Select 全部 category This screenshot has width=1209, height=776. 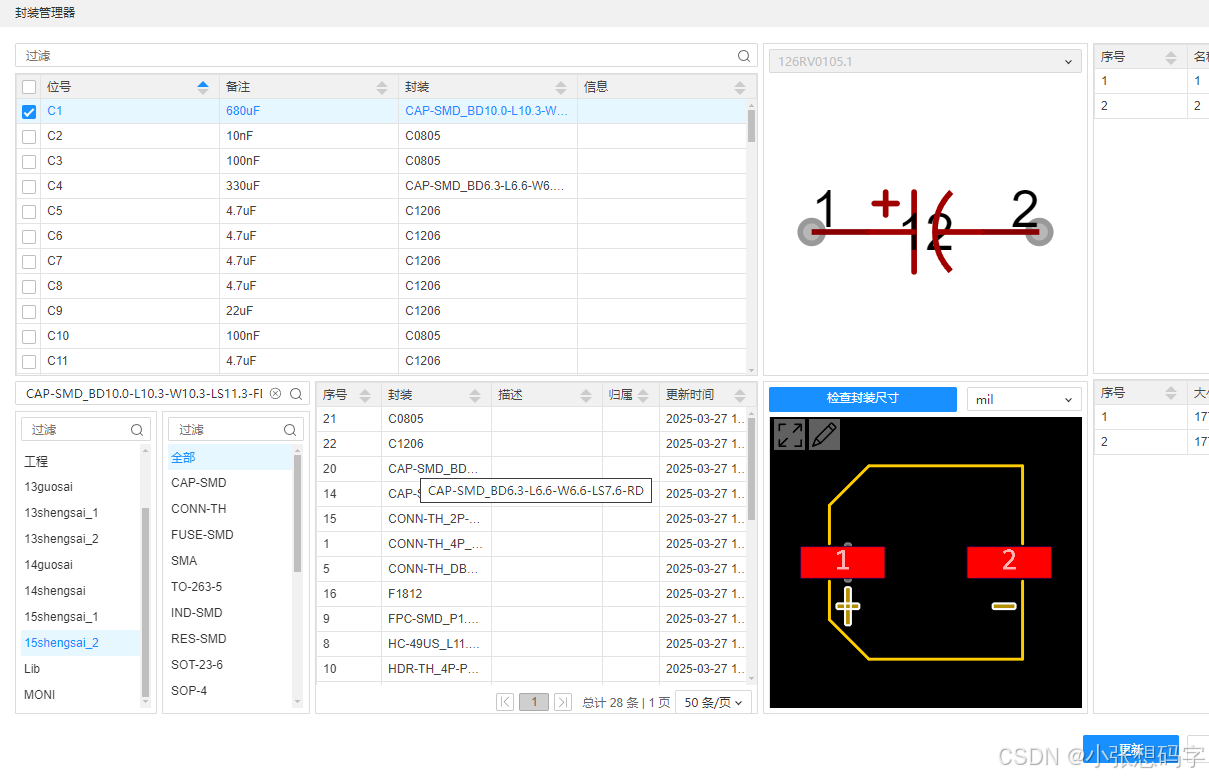coord(229,457)
